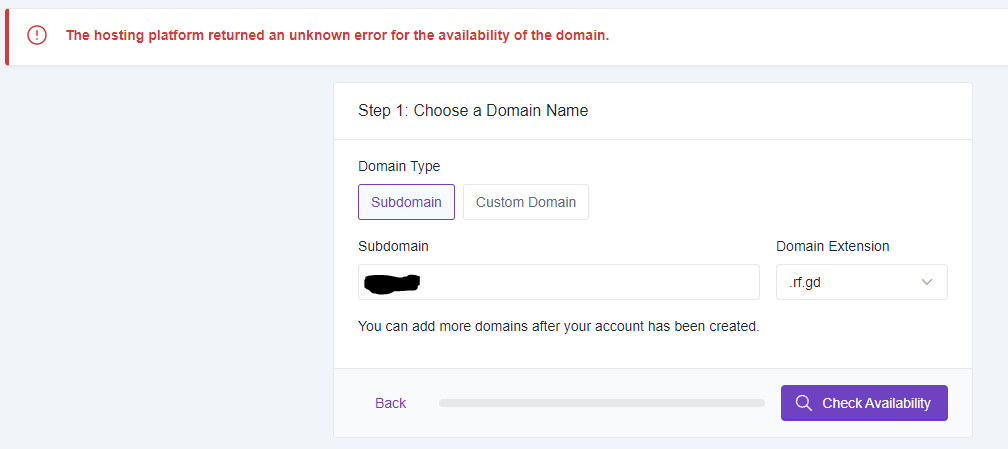Open the Domain Extension dropdown
The height and width of the screenshot is (449, 1008).
(861, 282)
